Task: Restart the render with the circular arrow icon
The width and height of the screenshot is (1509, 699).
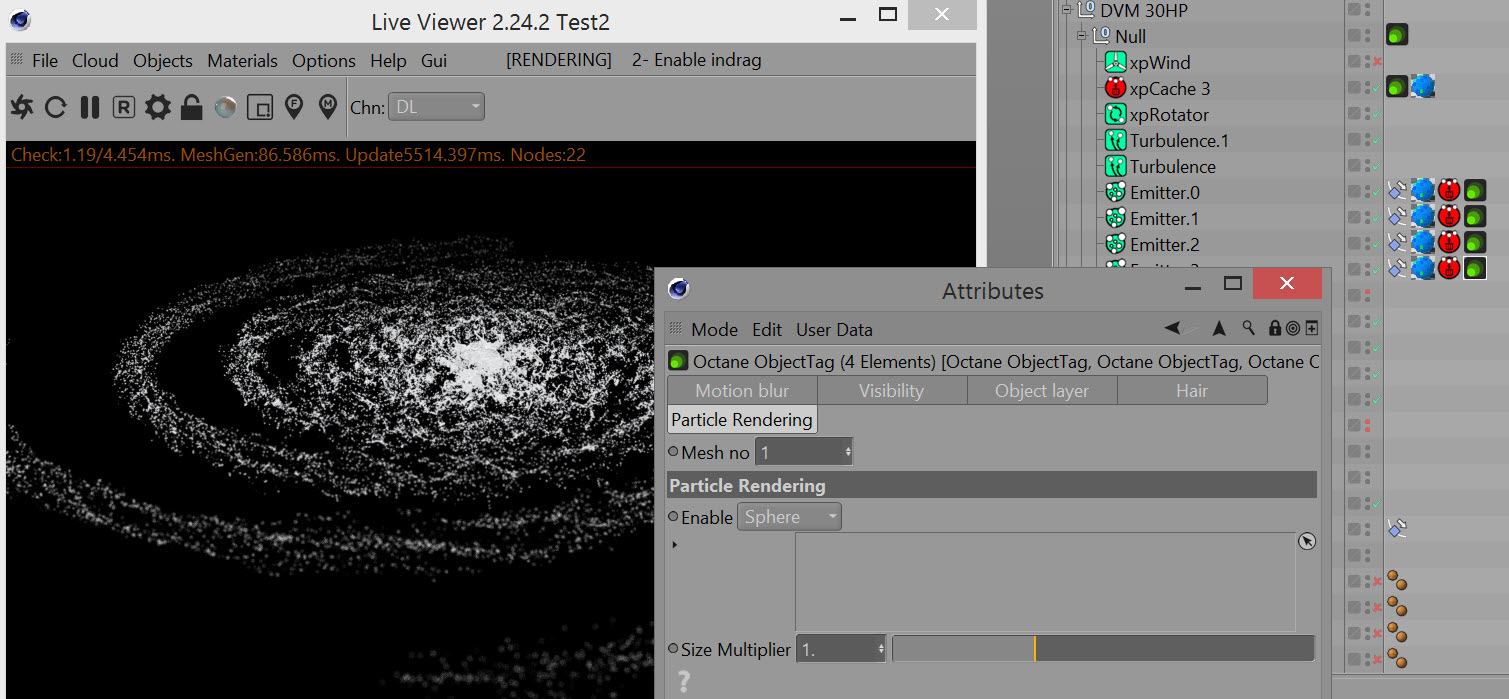Action: click(56, 107)
